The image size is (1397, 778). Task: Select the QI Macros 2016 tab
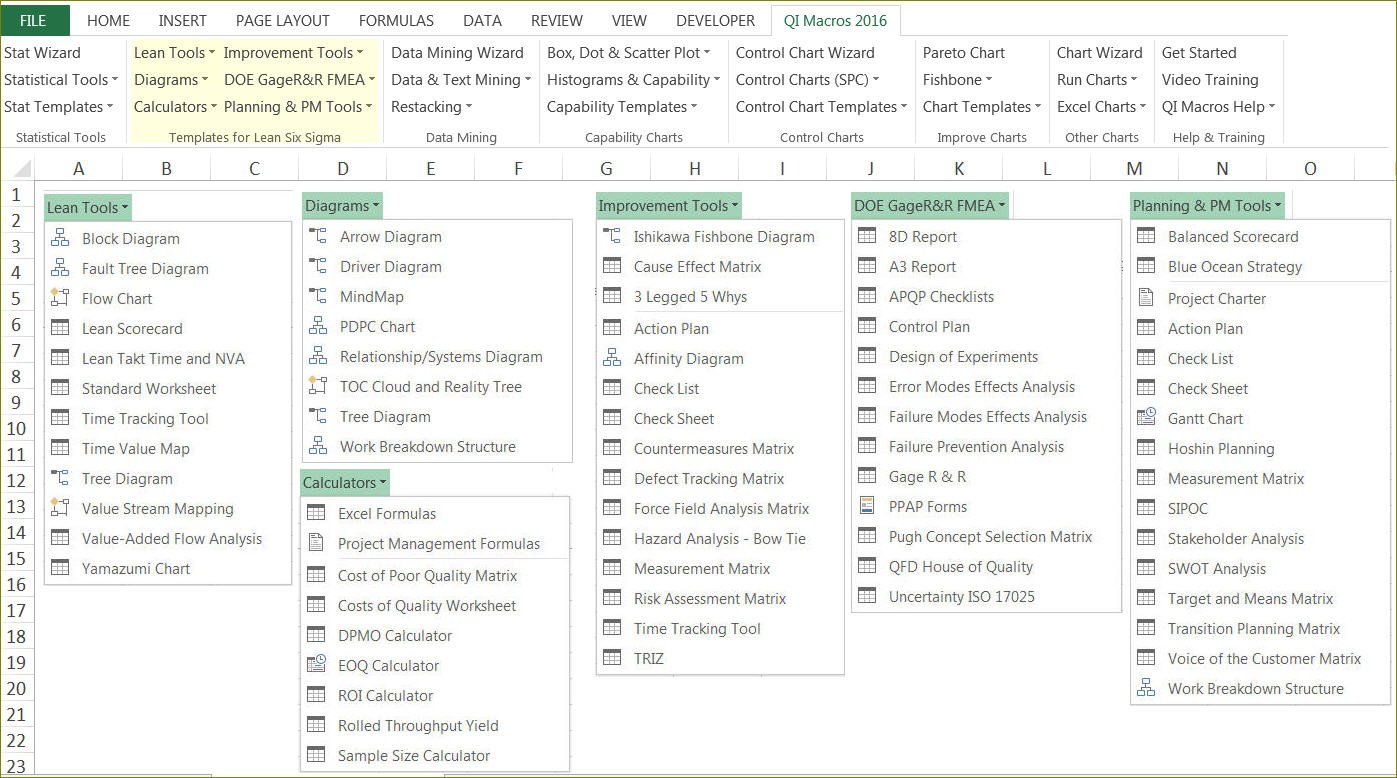(x=836, y=20)
